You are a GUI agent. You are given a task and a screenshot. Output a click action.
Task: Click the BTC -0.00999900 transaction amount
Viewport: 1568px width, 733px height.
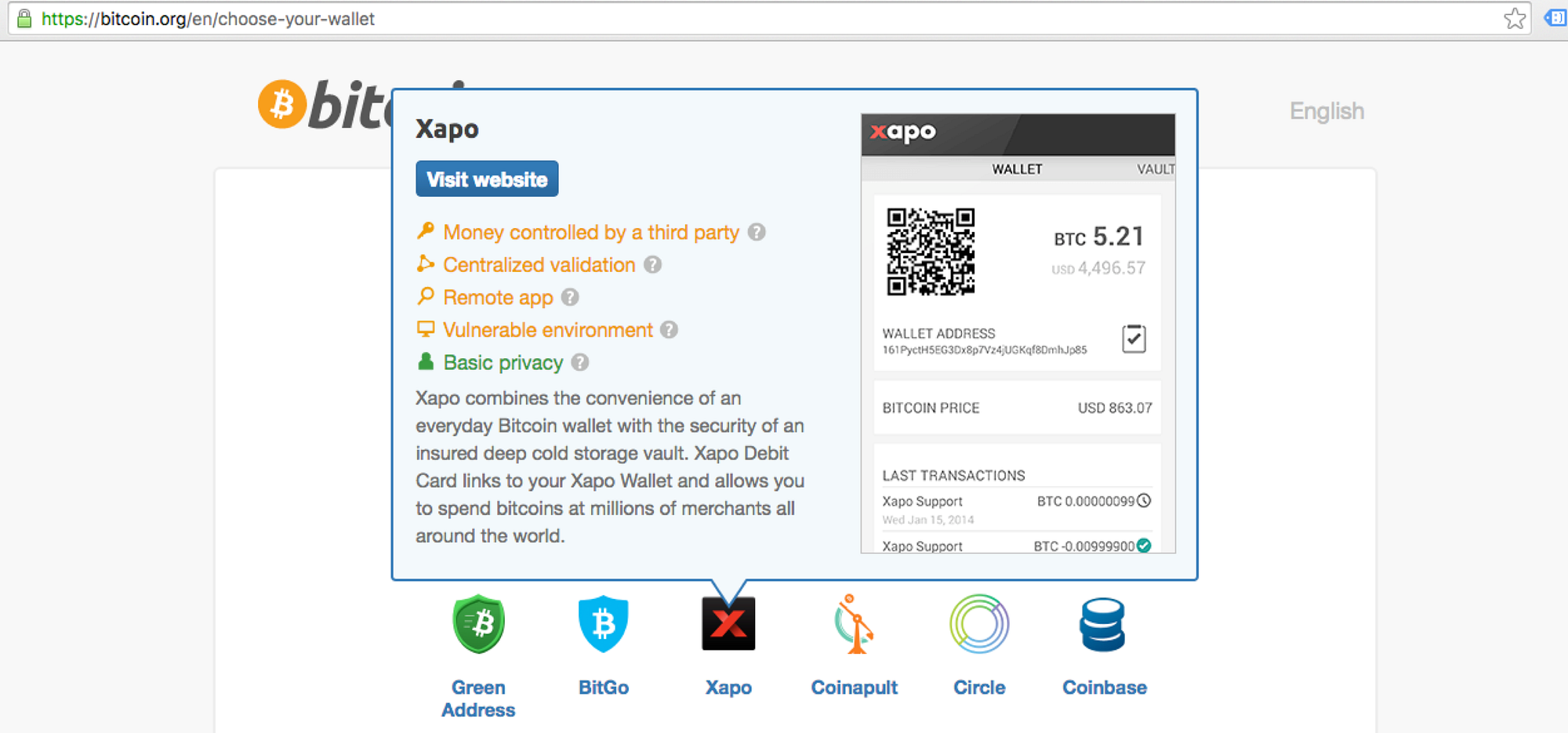[x=1084, y=546]
